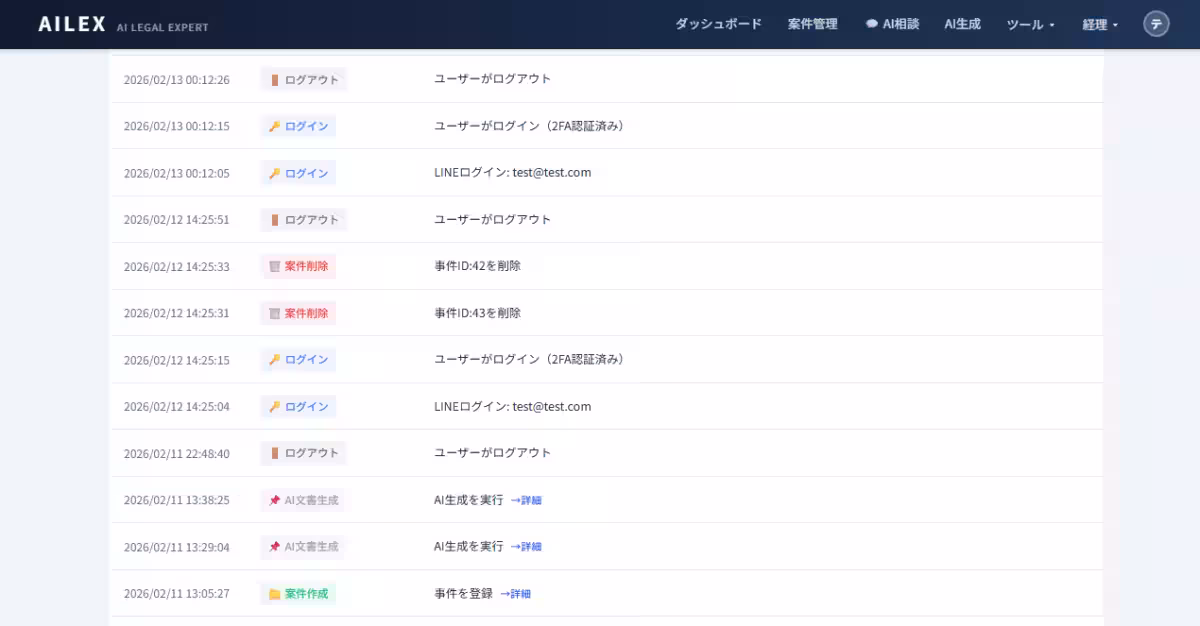Screen dimensions: 1200x626
Task: Open 詳細 for the 事件を登録 entry
Action: coord(519,593)
